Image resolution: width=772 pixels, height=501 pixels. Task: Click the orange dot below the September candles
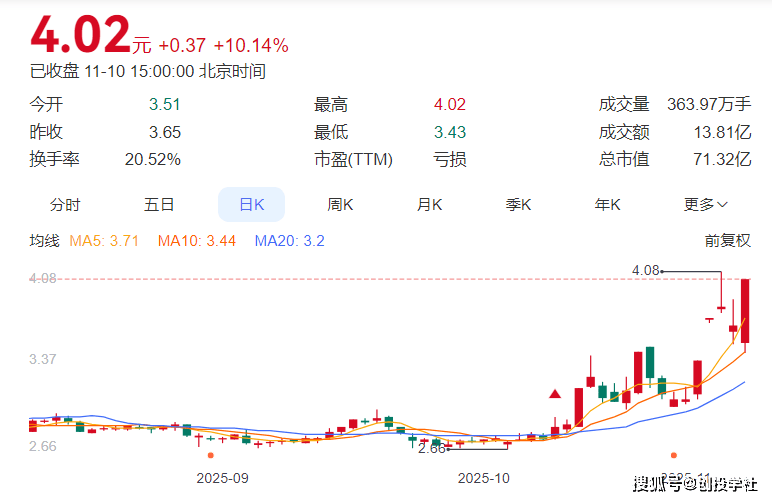coord(210,456)
